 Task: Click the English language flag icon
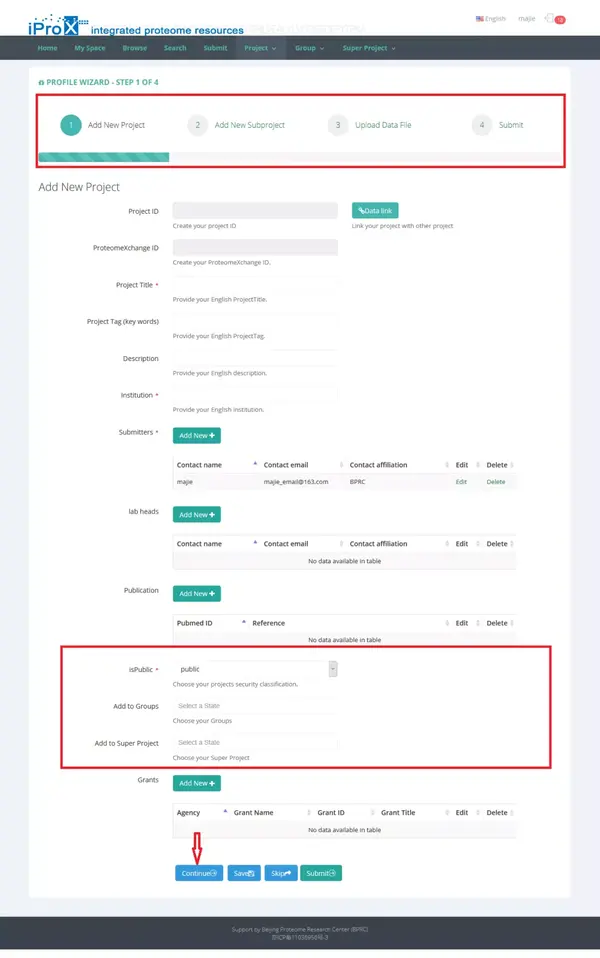[481, 18]
